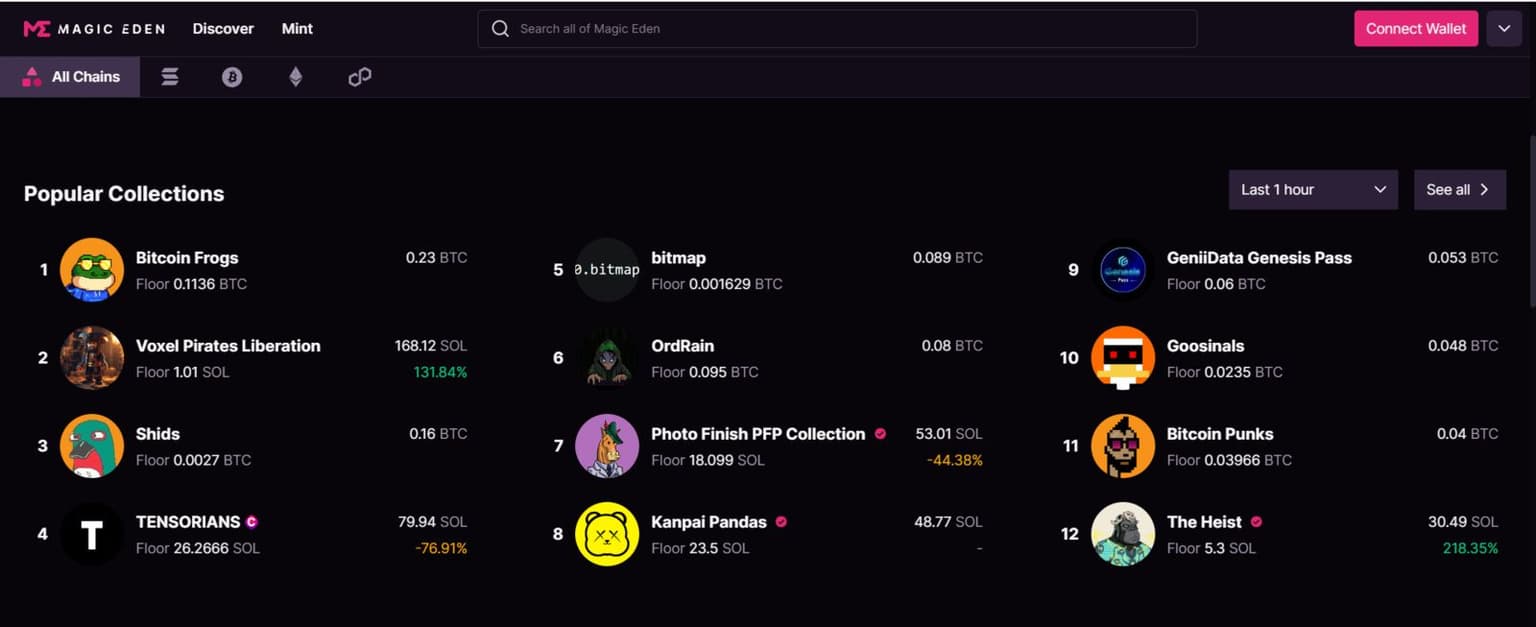Click the Magic Eden logo
The image size is (1536, 627).
(93, 29)
